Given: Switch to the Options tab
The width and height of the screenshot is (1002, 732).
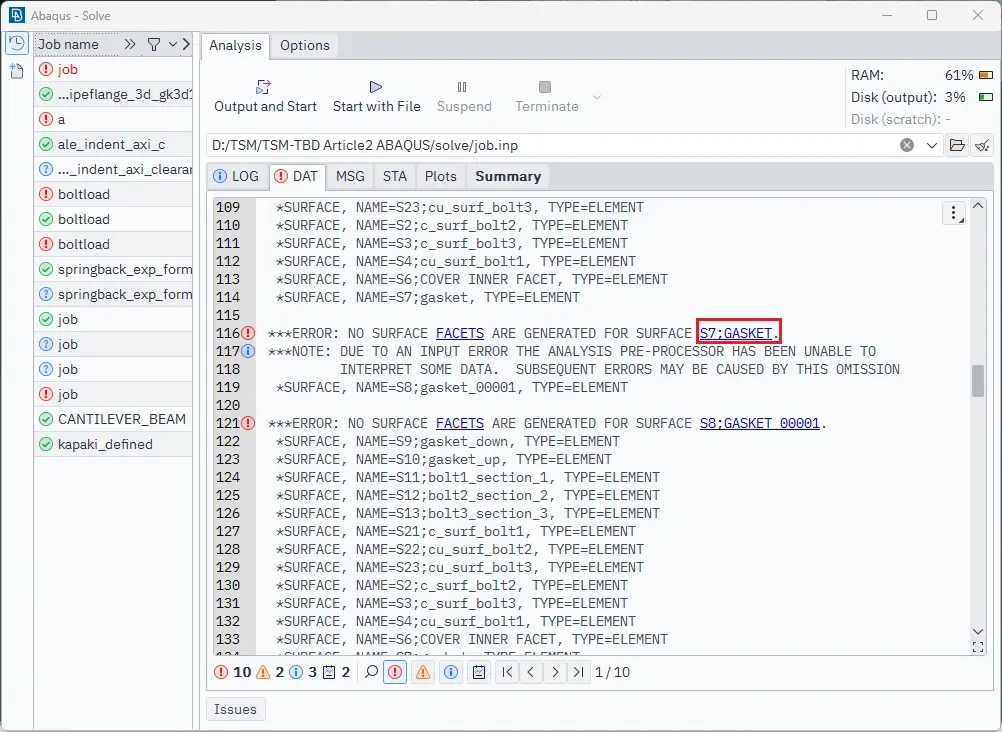Looking at the screenshot, I should click(x=305, y=45).
